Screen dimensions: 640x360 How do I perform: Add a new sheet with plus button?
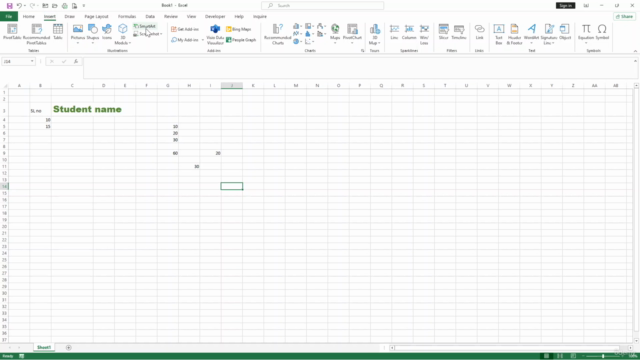69,348
